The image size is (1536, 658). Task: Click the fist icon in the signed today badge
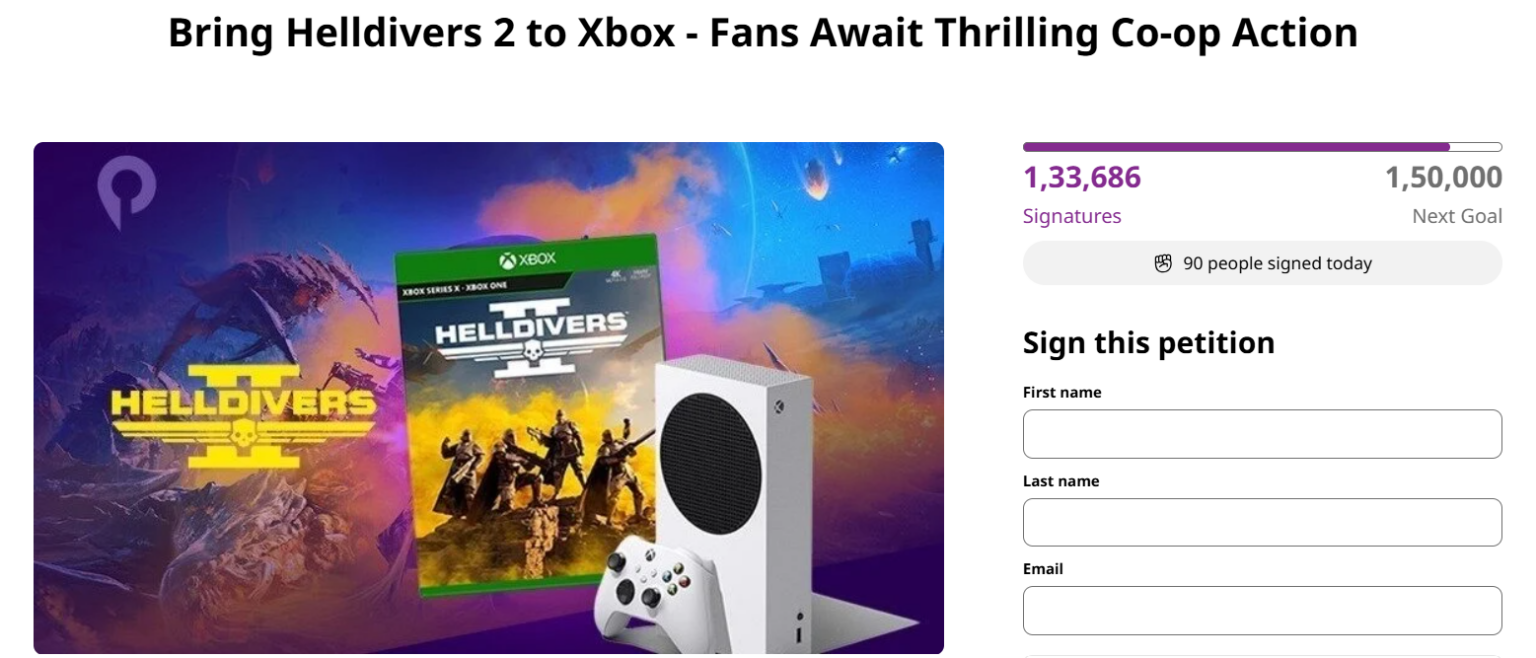(x=1163, y=263)
